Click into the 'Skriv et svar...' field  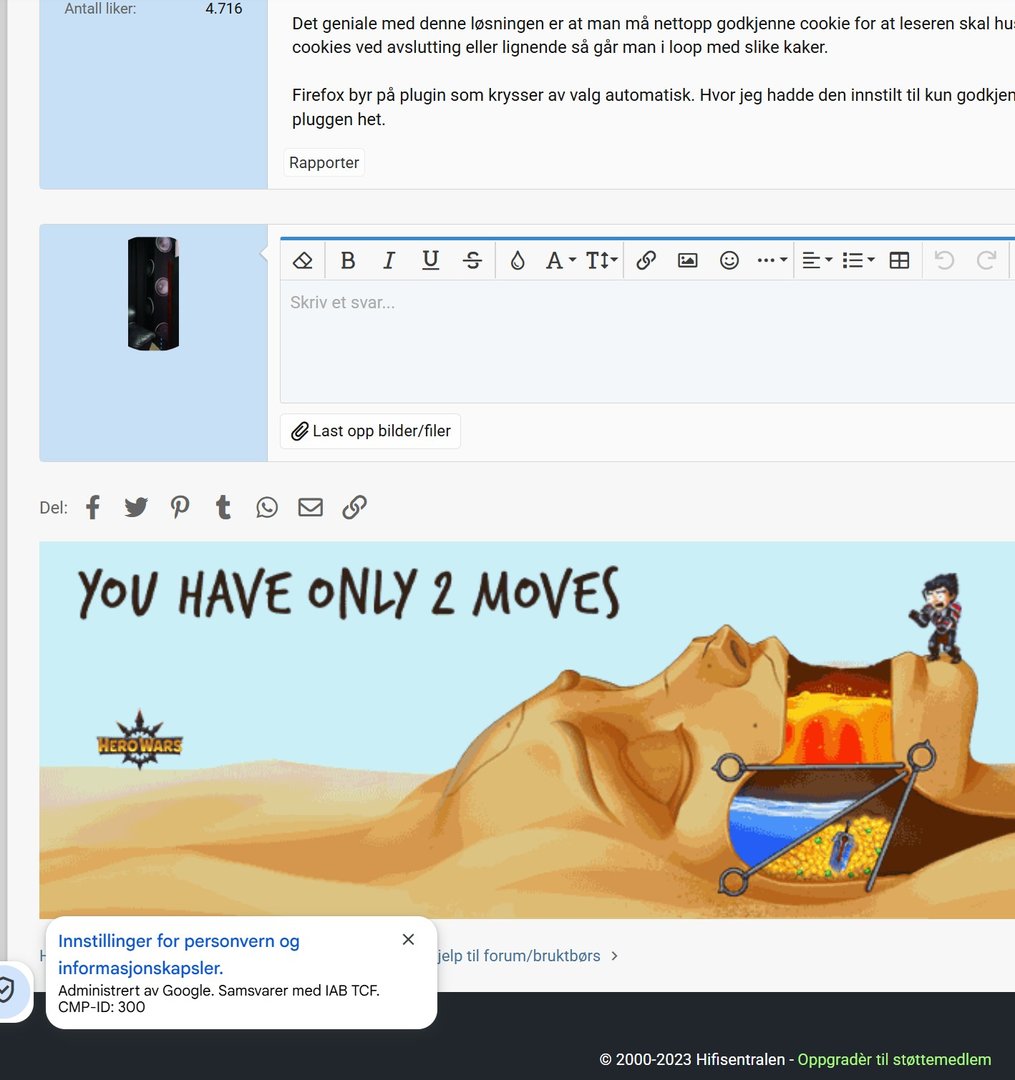(647, 341)
